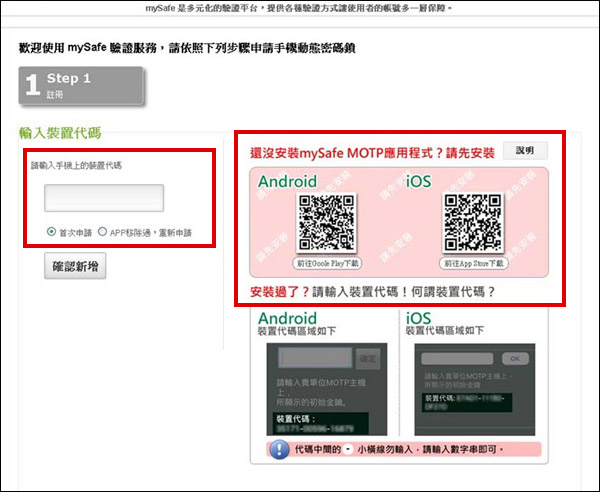Click the 確認新增 button
The height and width of the screenshot is (492, 600).
(x=75, y=266)
